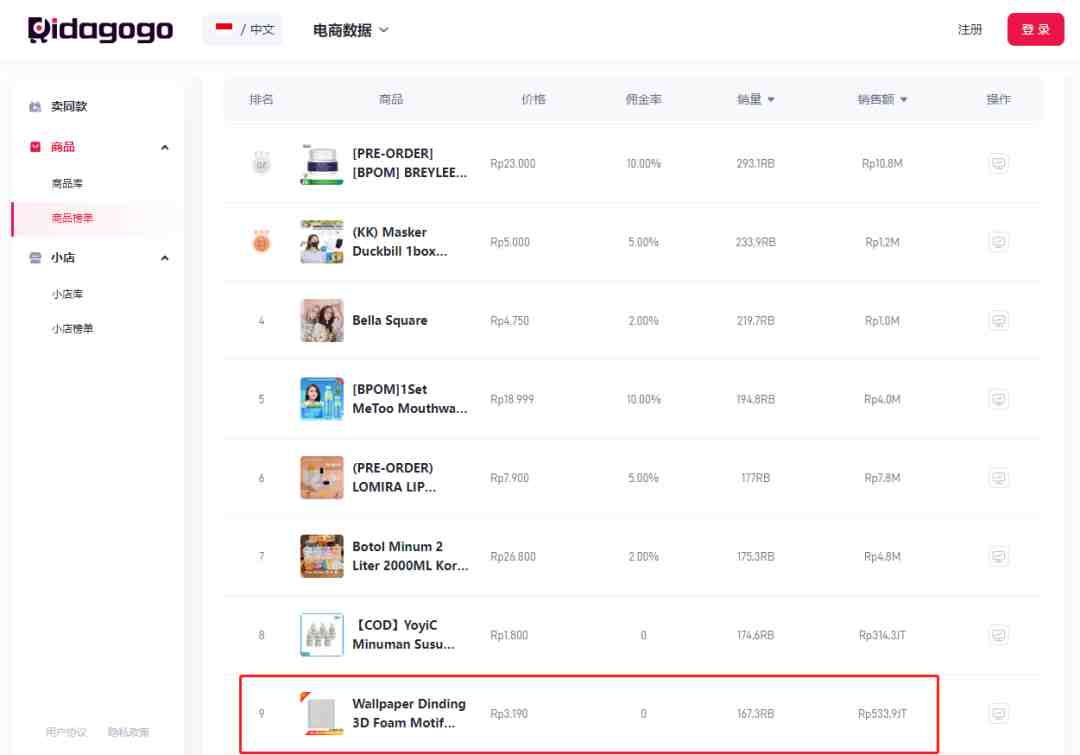Click the Rp7.8M revenue for LOMIRA LIP

pos(882,477)
